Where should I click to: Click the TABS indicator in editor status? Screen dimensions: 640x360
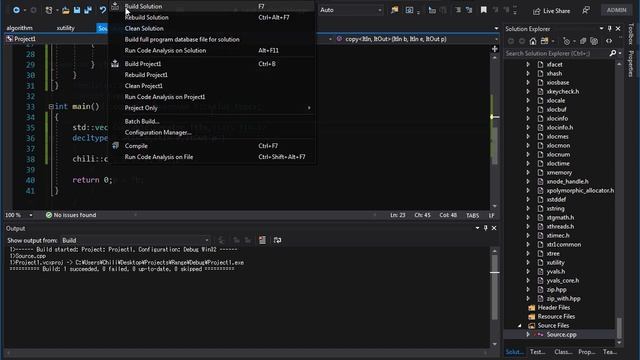tap(472, 216)
